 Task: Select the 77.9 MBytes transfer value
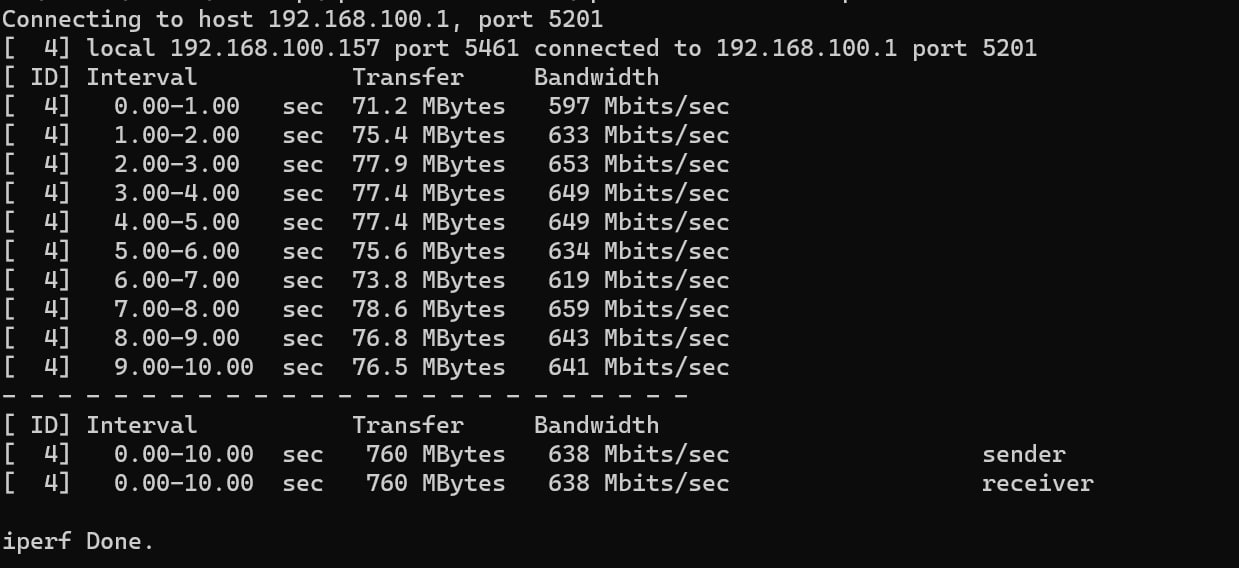[428, 164]
